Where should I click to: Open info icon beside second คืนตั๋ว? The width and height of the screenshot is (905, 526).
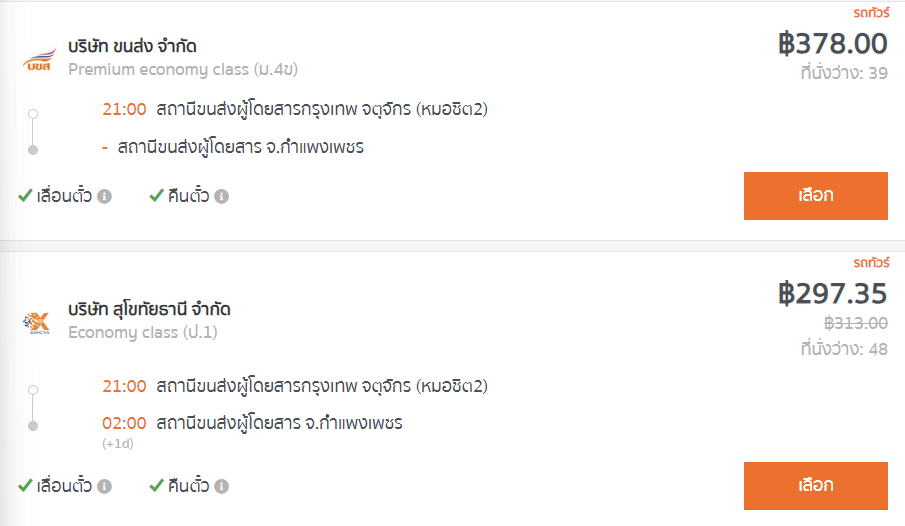(222, 487)
